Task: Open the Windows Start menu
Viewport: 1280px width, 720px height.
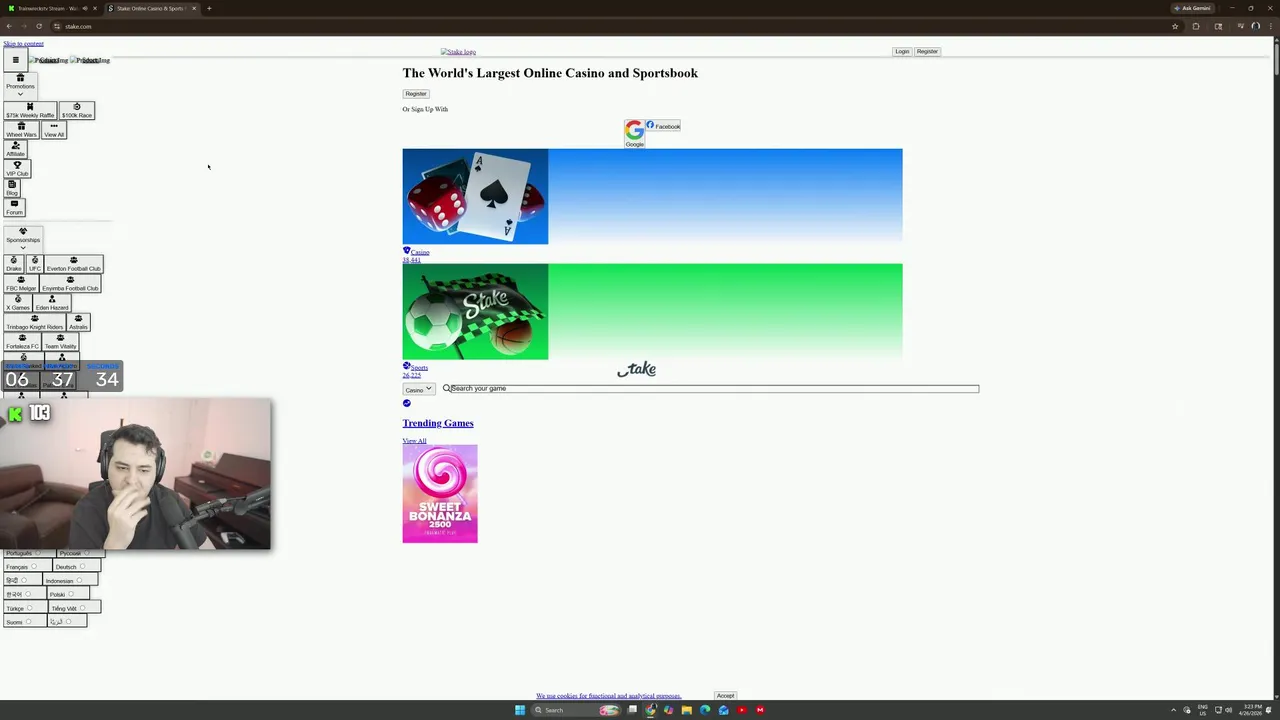Action: tap(520, 710)
